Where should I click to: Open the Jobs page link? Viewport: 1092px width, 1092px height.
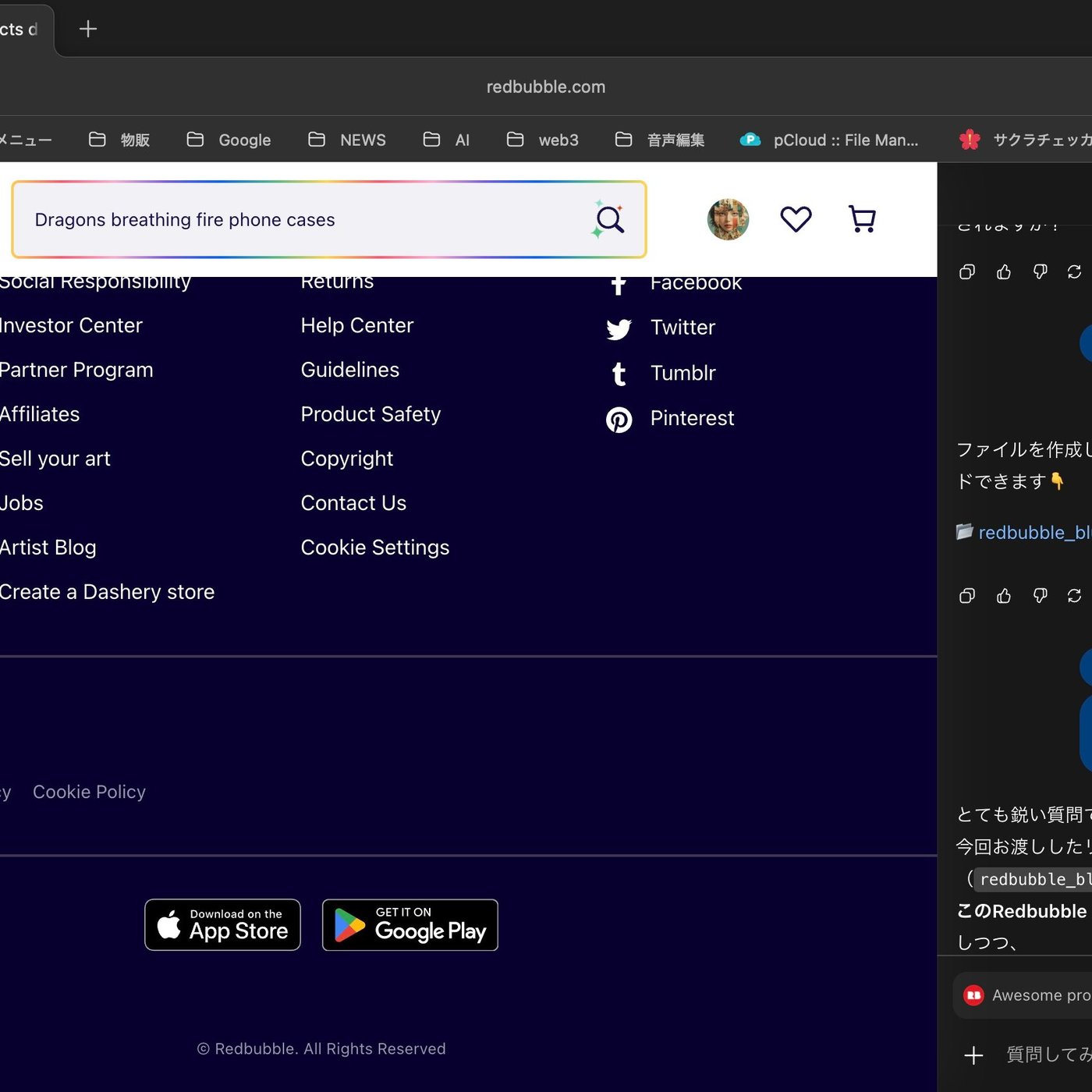[21, 503]
